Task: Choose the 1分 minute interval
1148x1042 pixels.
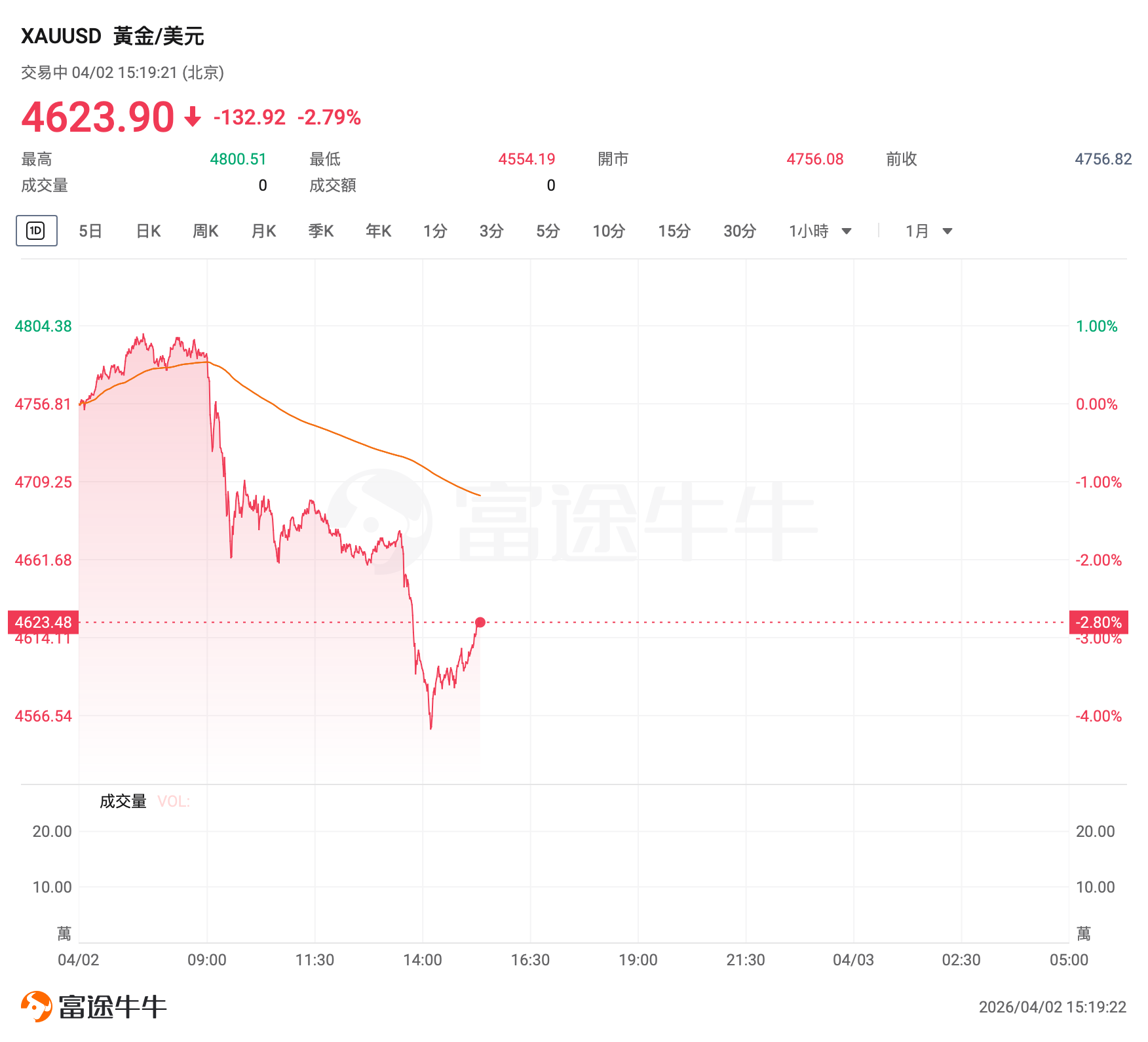Action: [435, 231]
